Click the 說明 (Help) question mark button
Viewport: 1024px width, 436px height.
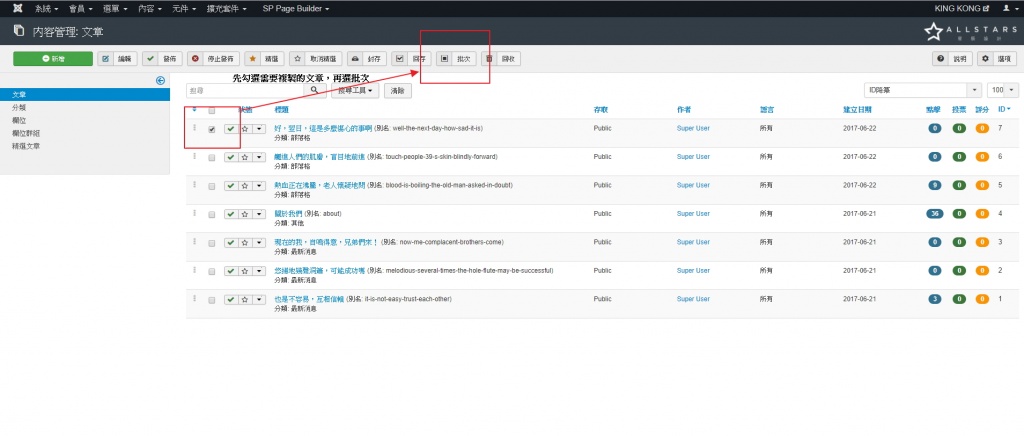coord(953,59)
